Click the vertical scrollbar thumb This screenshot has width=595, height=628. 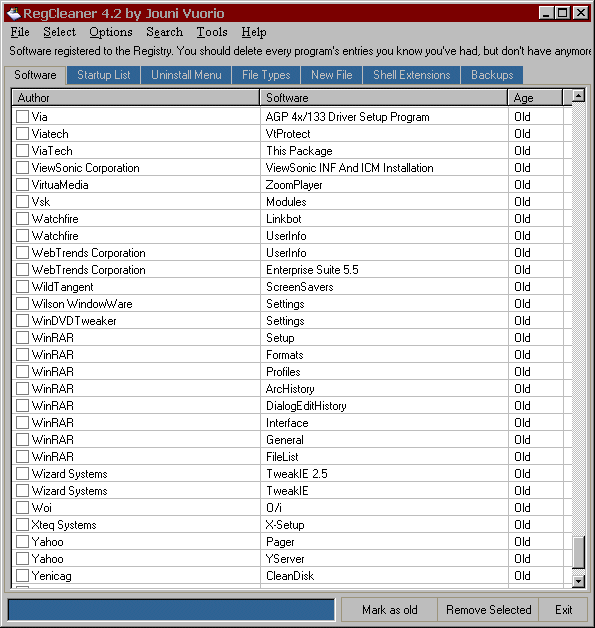[x=578, y=552]
